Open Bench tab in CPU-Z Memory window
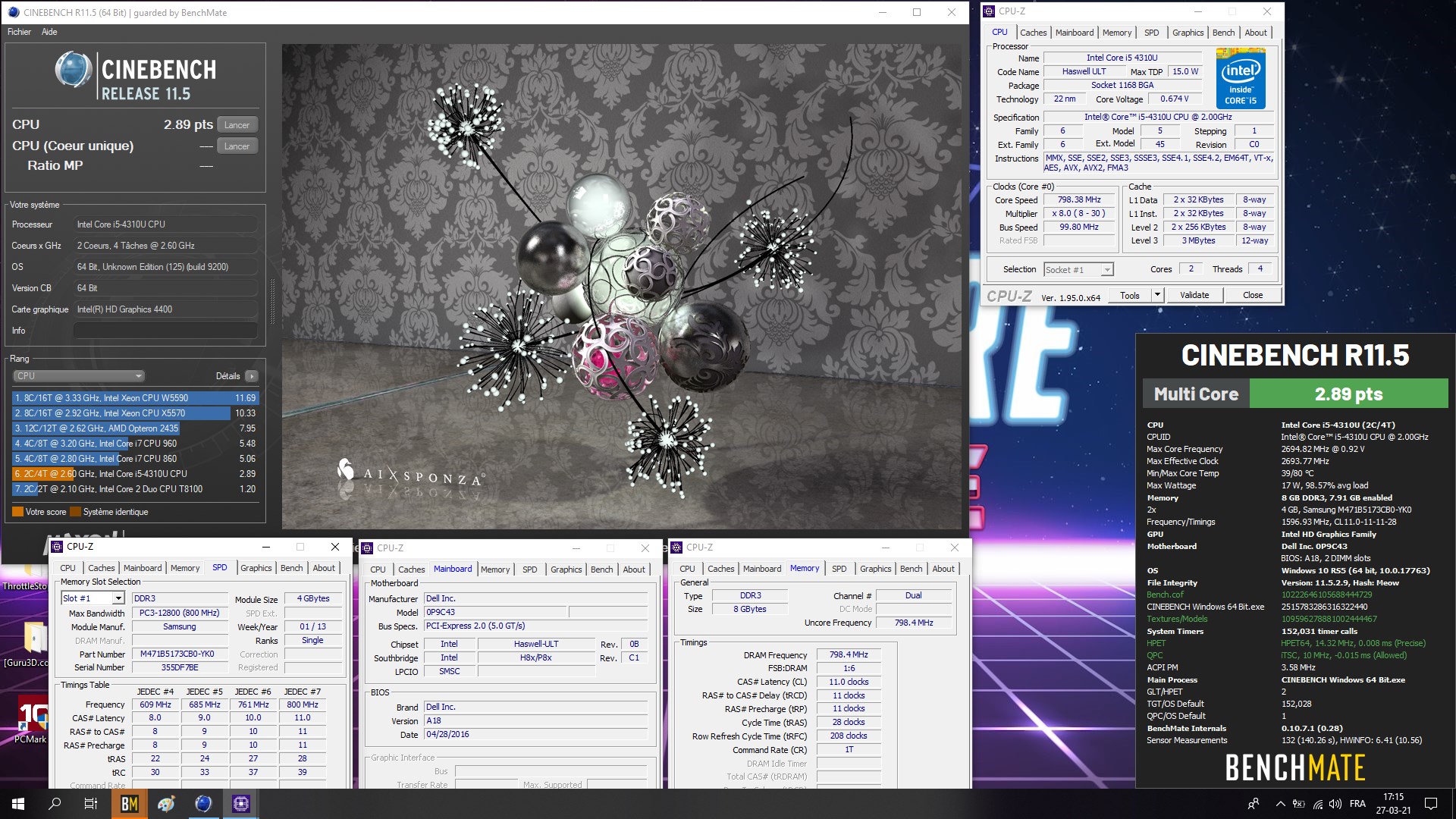 (911, 569)
